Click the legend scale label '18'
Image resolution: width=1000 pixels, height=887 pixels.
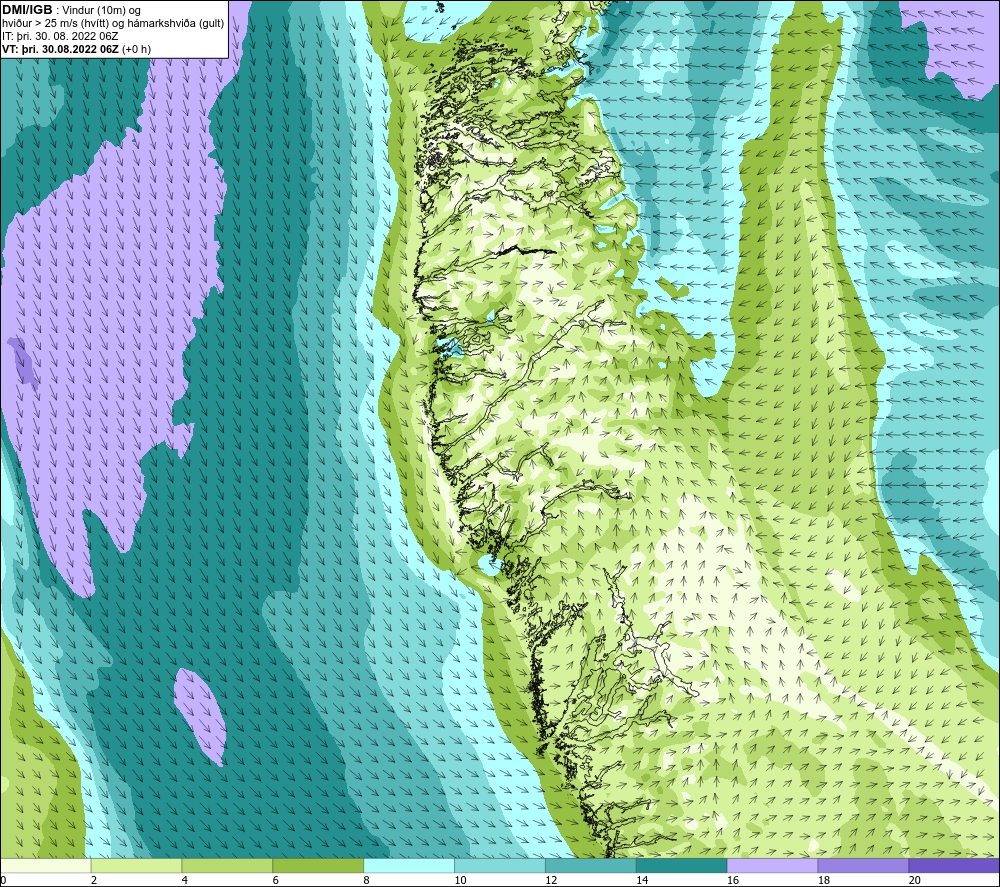click(823, 881)
